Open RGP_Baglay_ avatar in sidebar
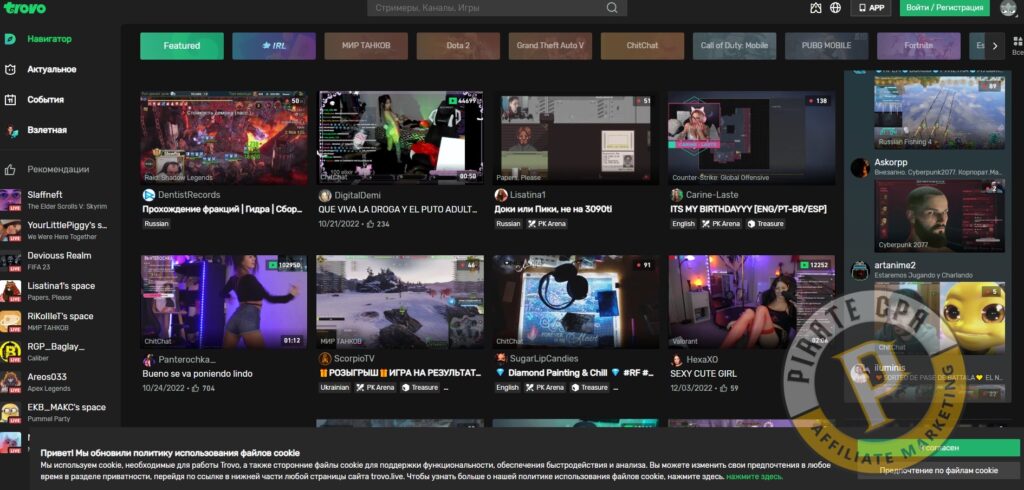This screenshot has width=1024, height=490. pos(10,351)
